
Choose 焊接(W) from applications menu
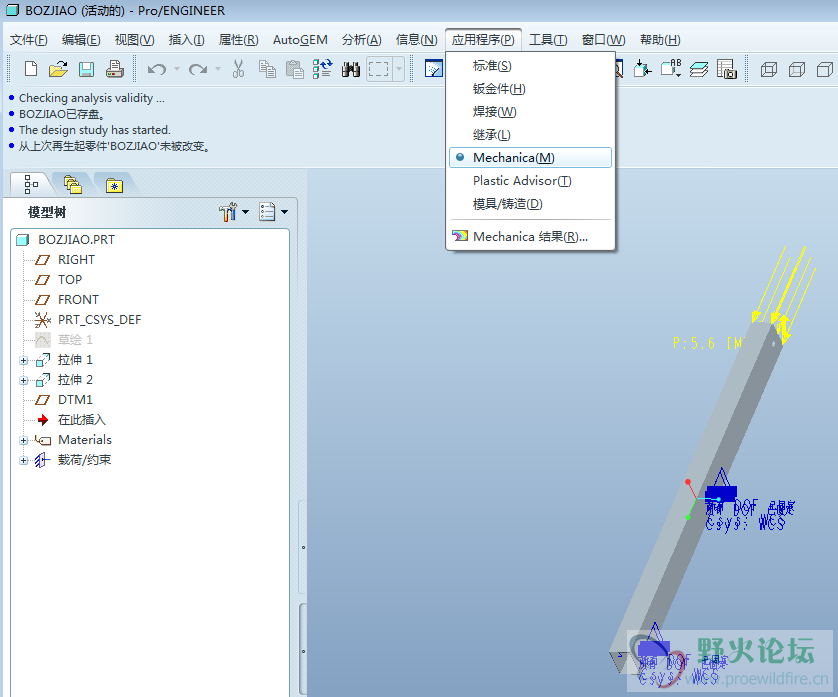point(530,112)
